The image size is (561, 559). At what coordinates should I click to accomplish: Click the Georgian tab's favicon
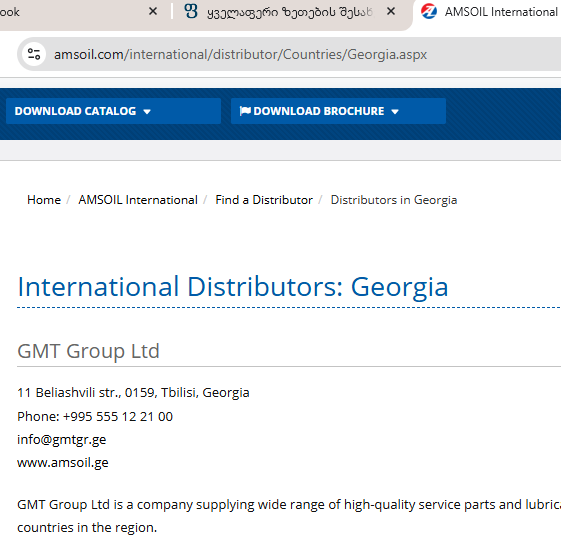point(191,11)
